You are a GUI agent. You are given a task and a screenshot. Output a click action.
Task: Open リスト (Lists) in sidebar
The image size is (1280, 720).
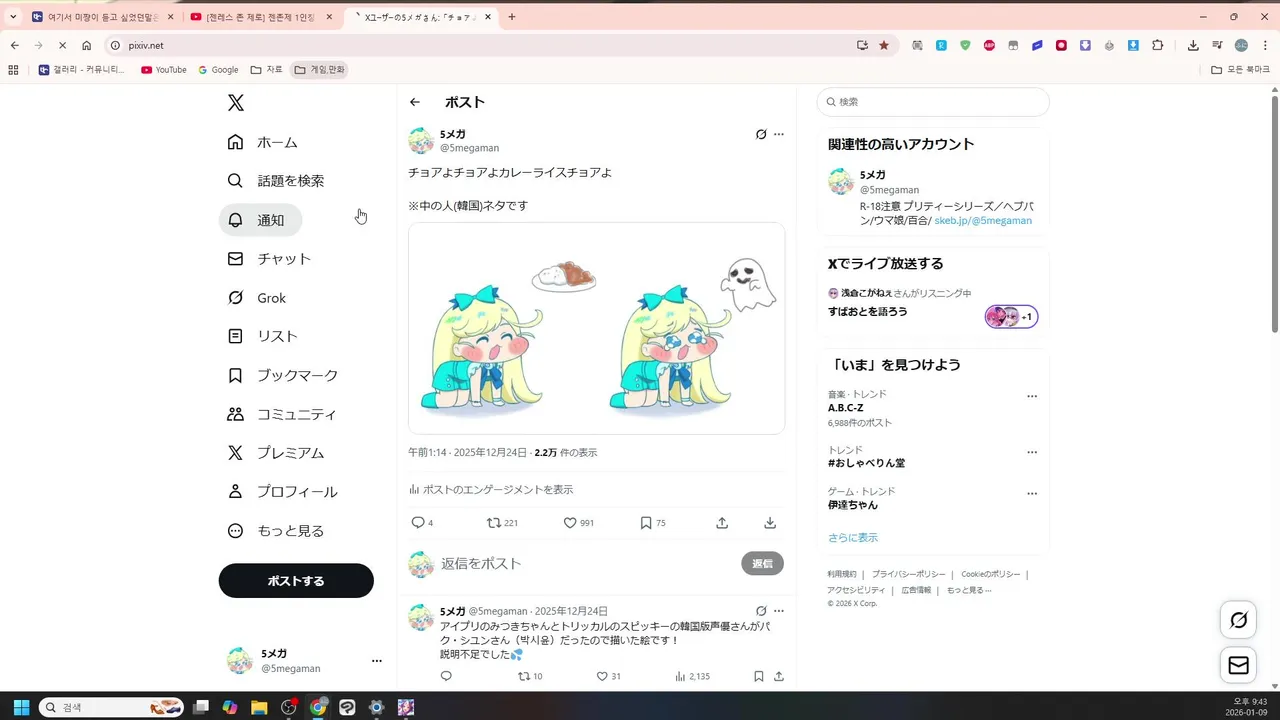pos(263,336)
